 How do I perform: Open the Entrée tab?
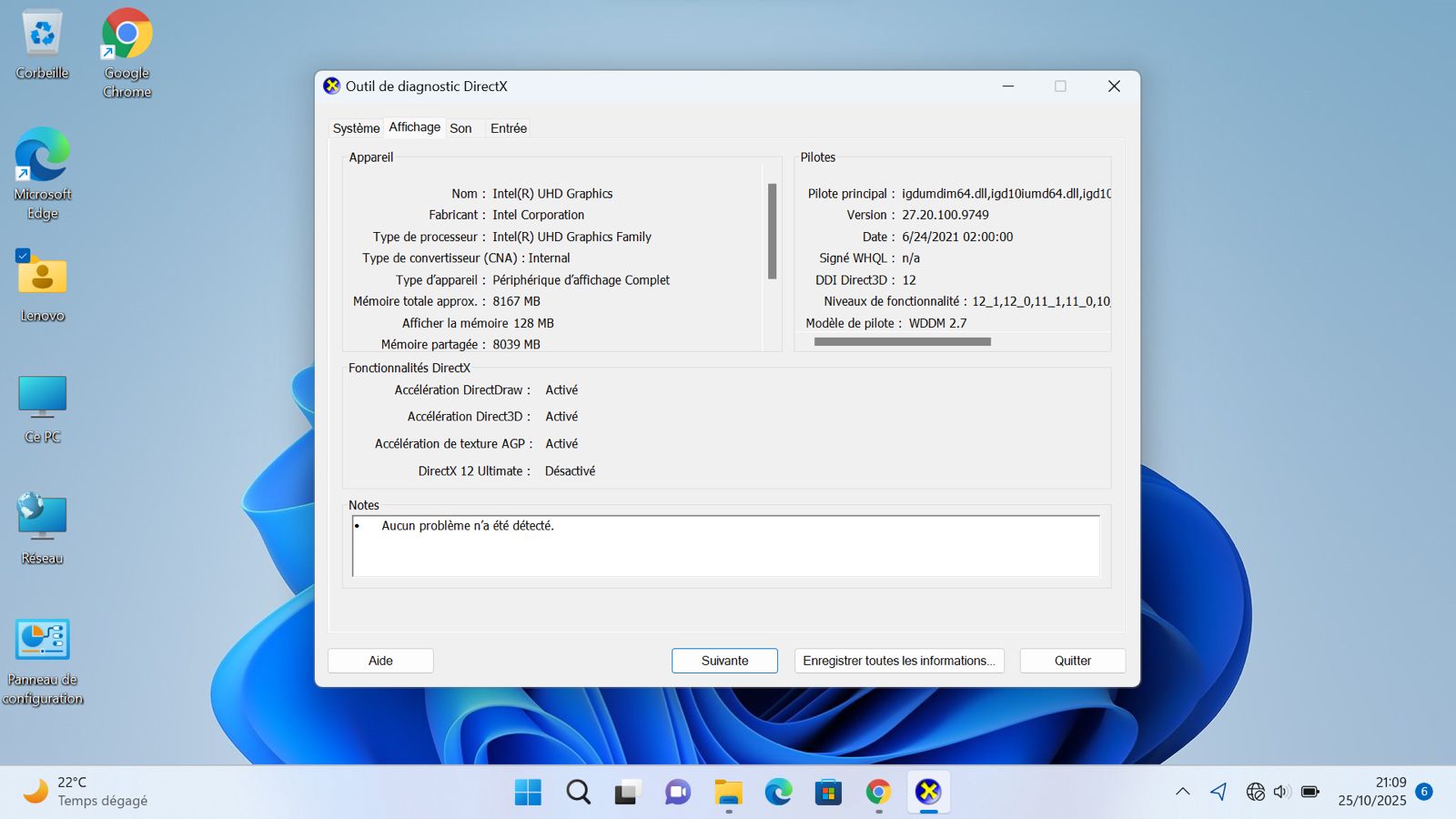pyautogui.click(x=508, y=128)
